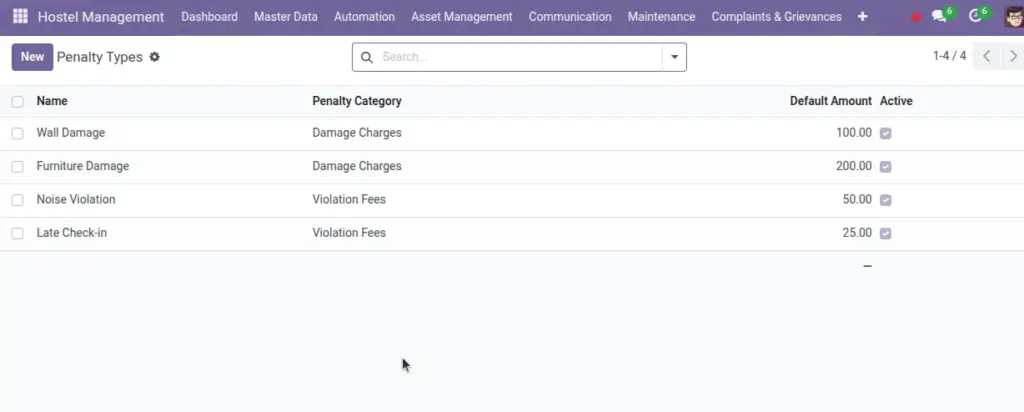Open the user avatar menu
The image size is (1024, 412).
tap(1014, 16)
